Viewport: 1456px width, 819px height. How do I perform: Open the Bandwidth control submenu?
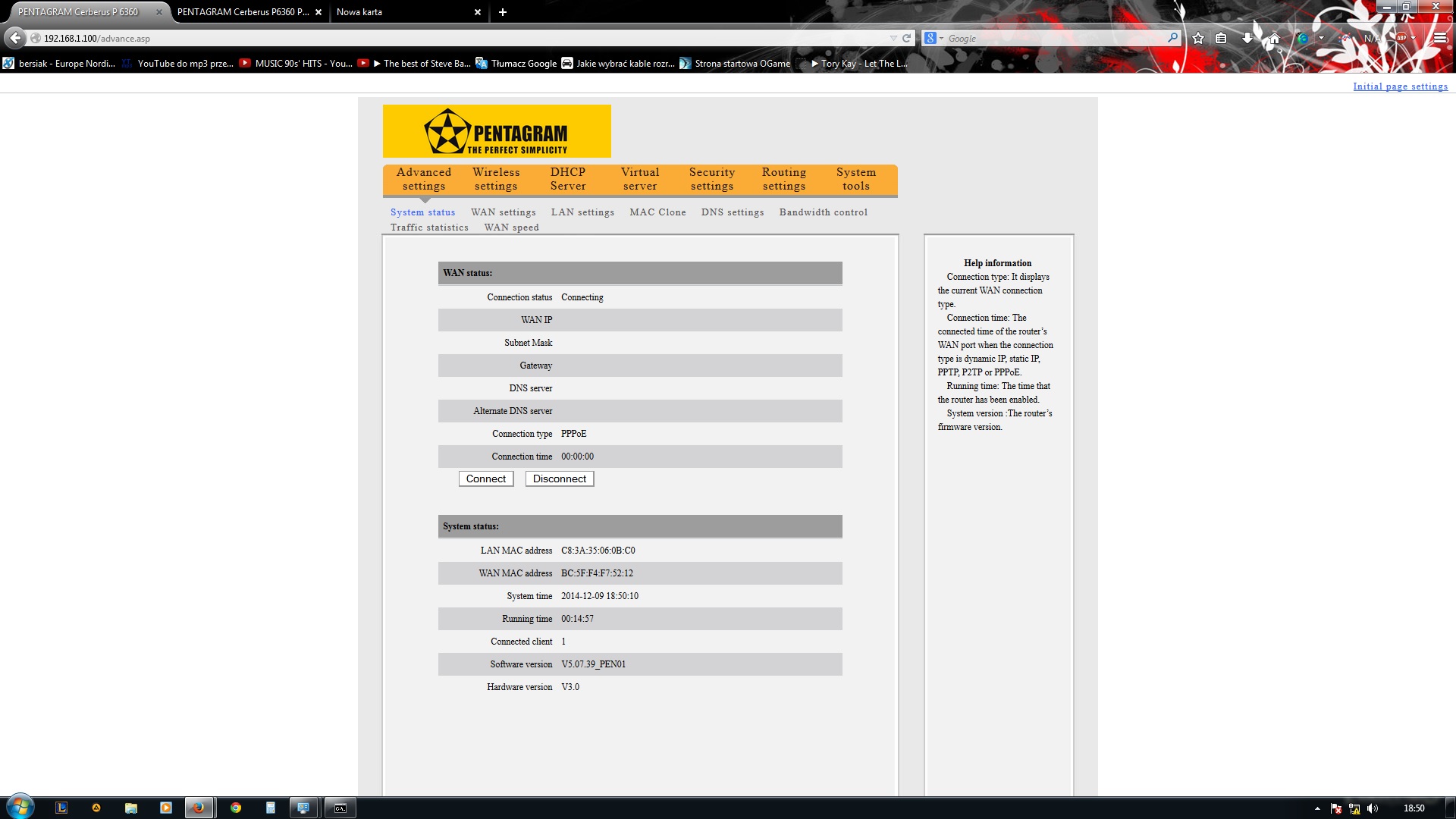click(824, 212)
